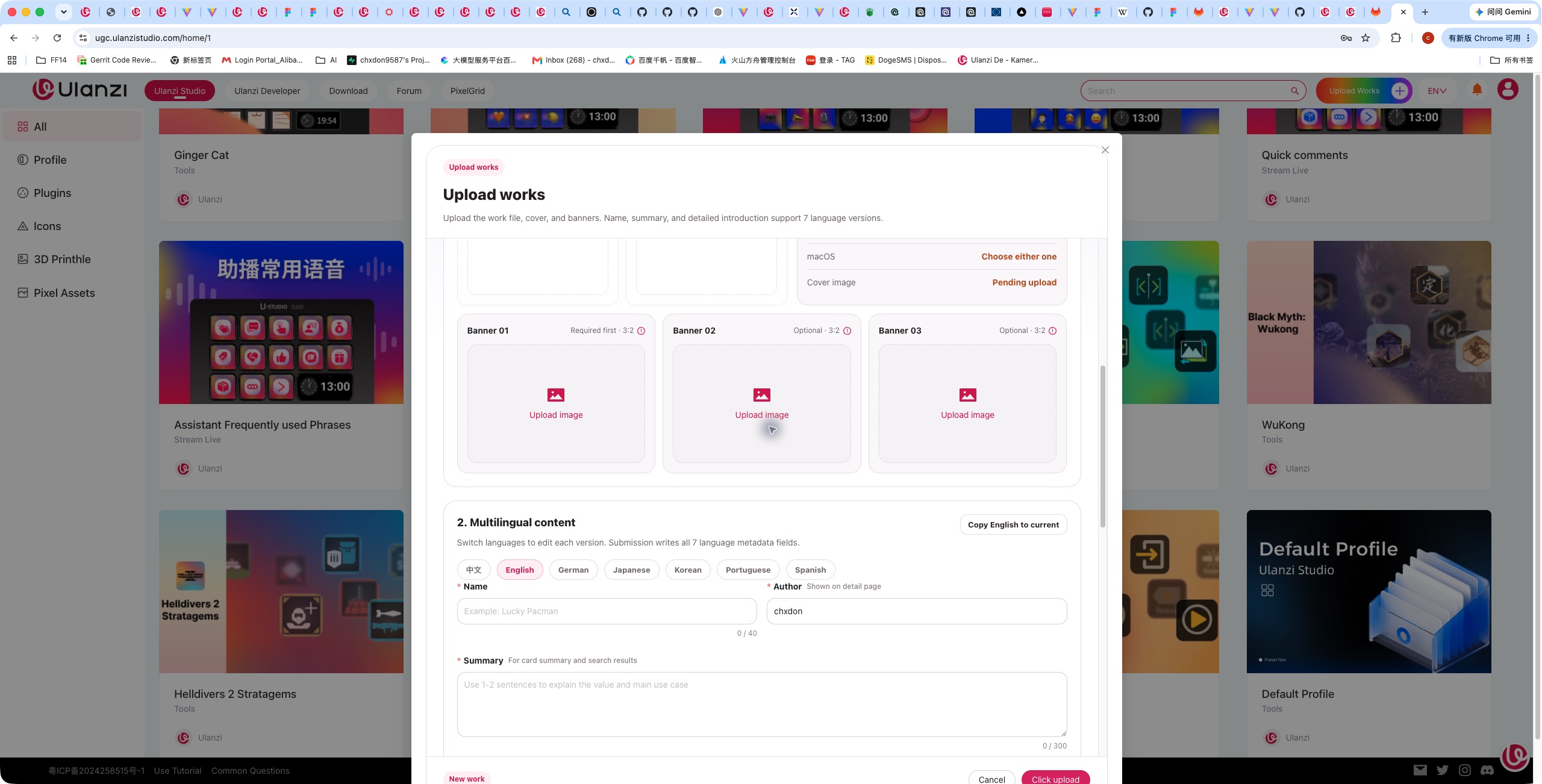
Task: Reload the page in Chrome
Action: (57, 38)
